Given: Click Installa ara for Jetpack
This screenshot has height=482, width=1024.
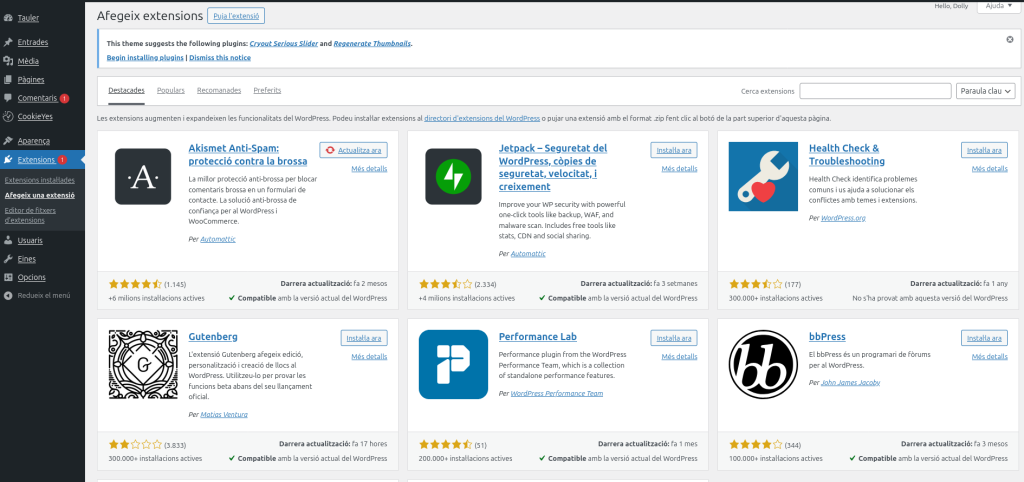Looking at the screenshot, I should point(673,150).
